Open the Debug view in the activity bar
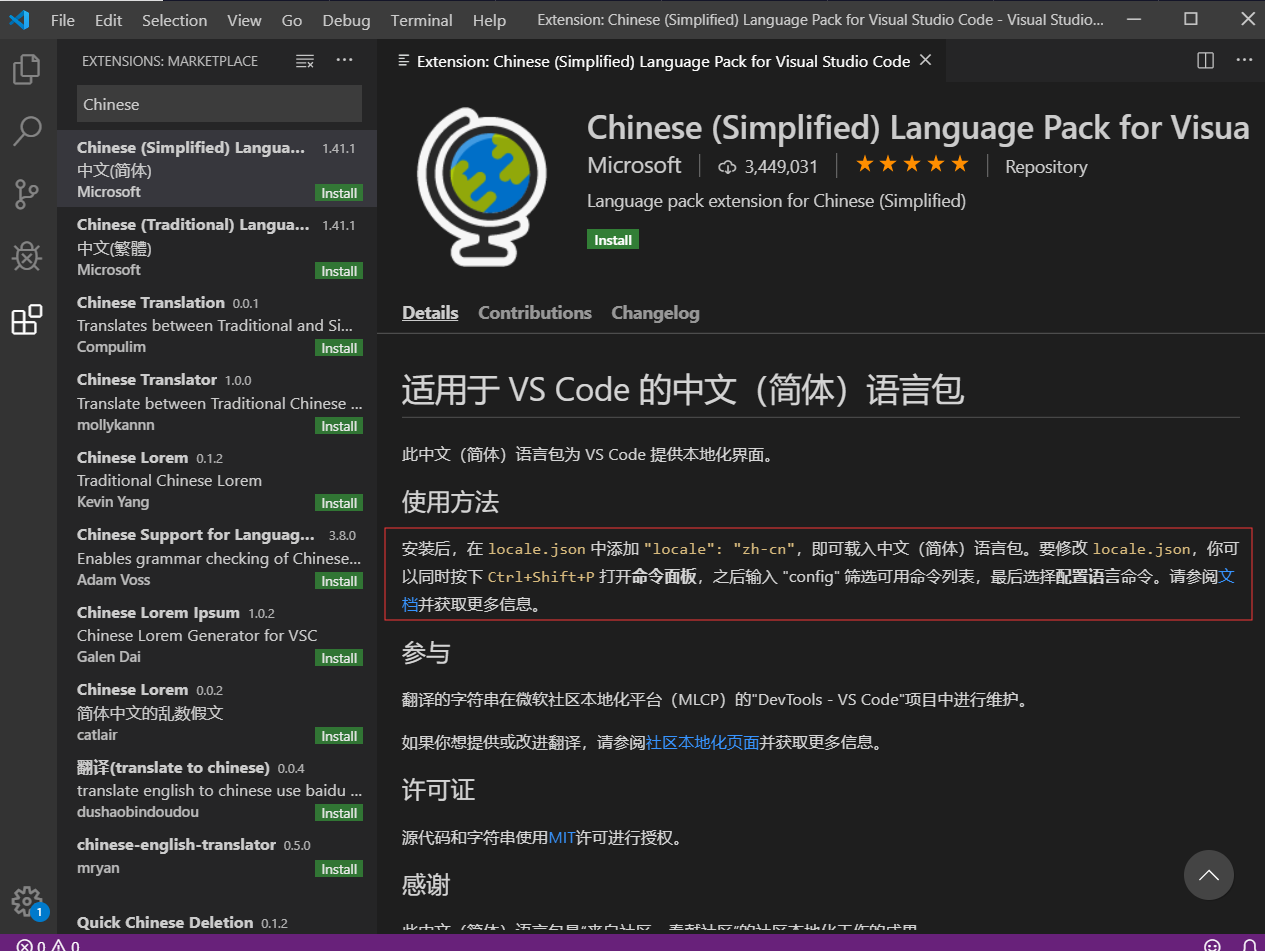 click(27, 256)
